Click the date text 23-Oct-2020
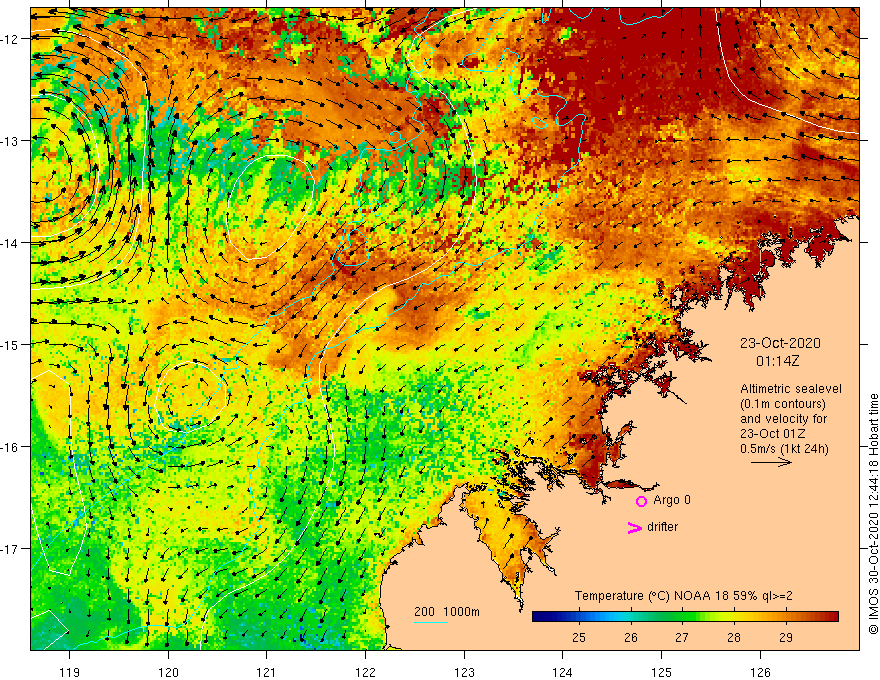The image size is (880, 680). click(x=780, y=343)
